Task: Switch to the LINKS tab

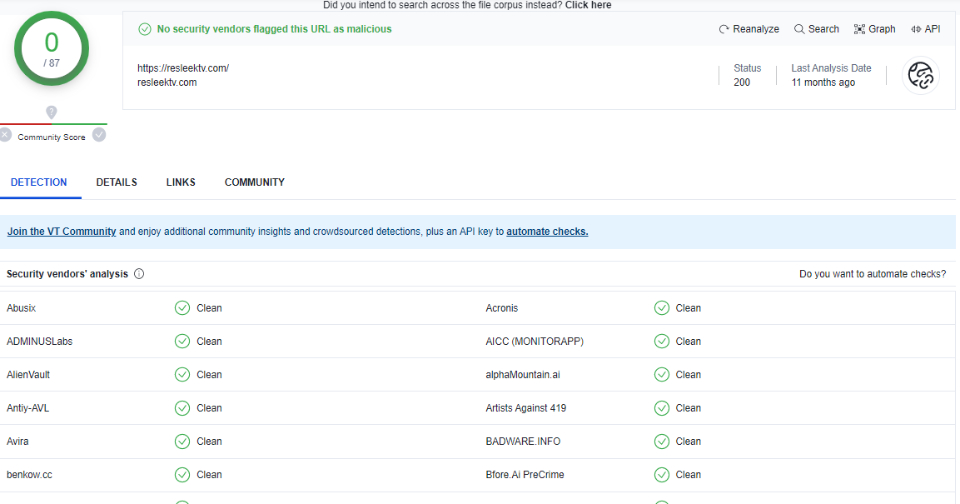Action: point(181,182)
